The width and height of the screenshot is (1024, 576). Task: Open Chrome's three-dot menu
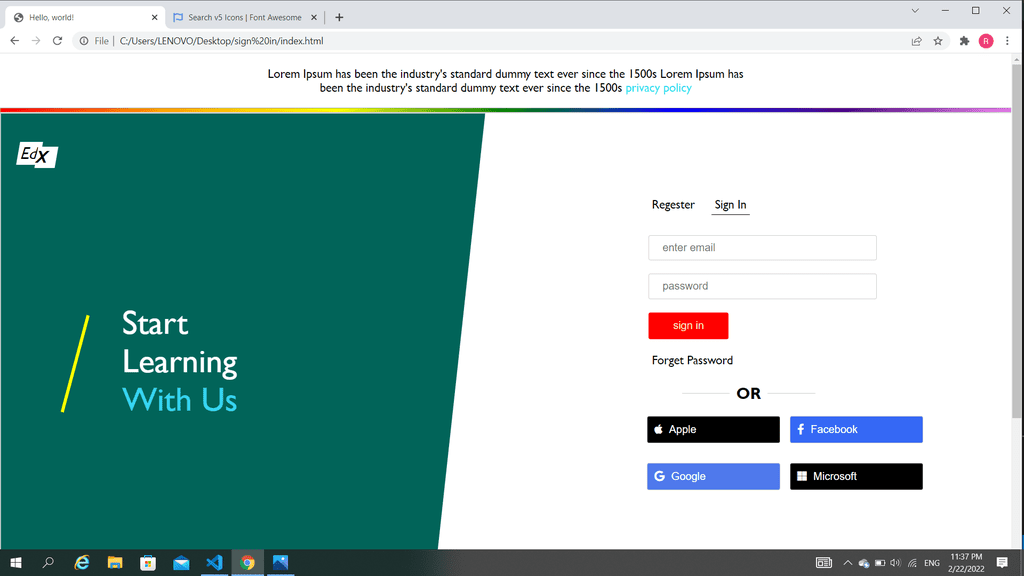[1007, 41]
